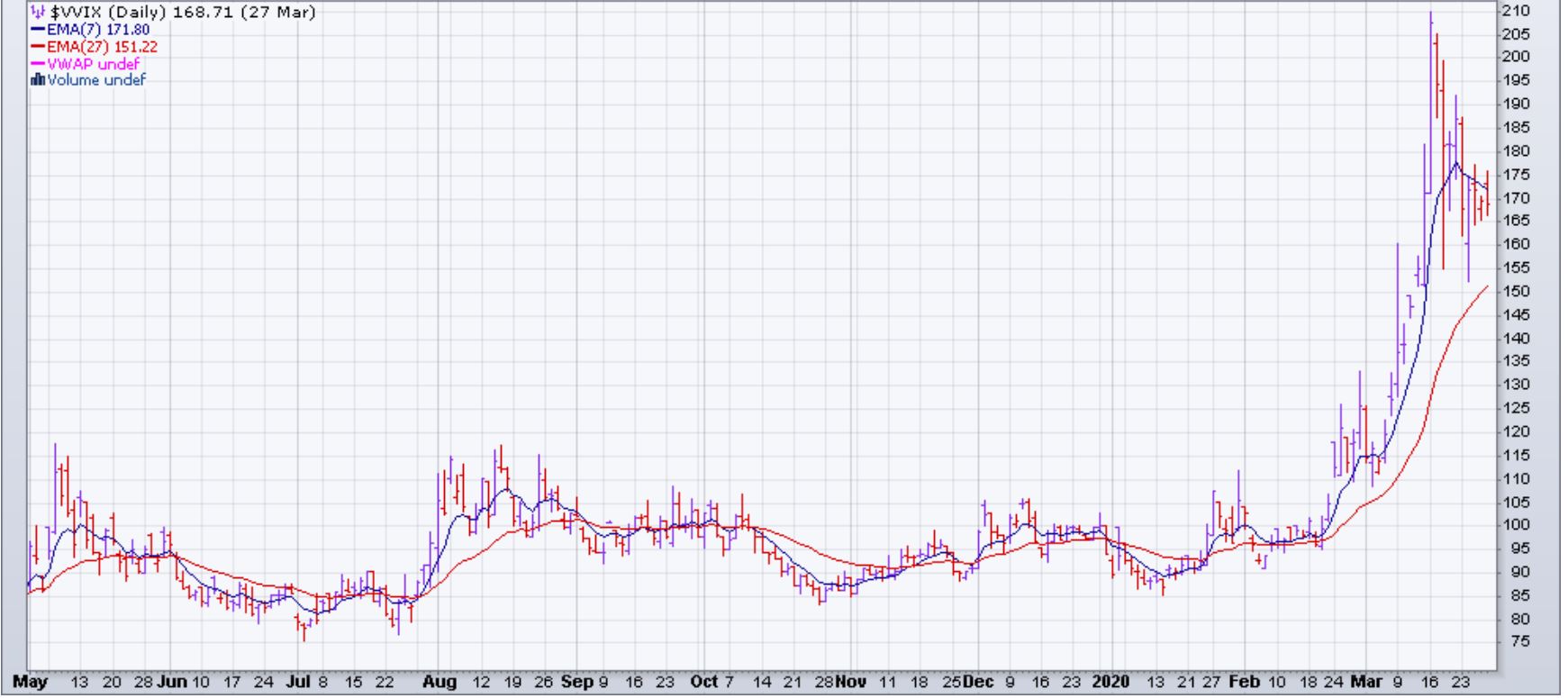
Task: Click the Oct label on the date axis
Action: (x=703, y=682)
